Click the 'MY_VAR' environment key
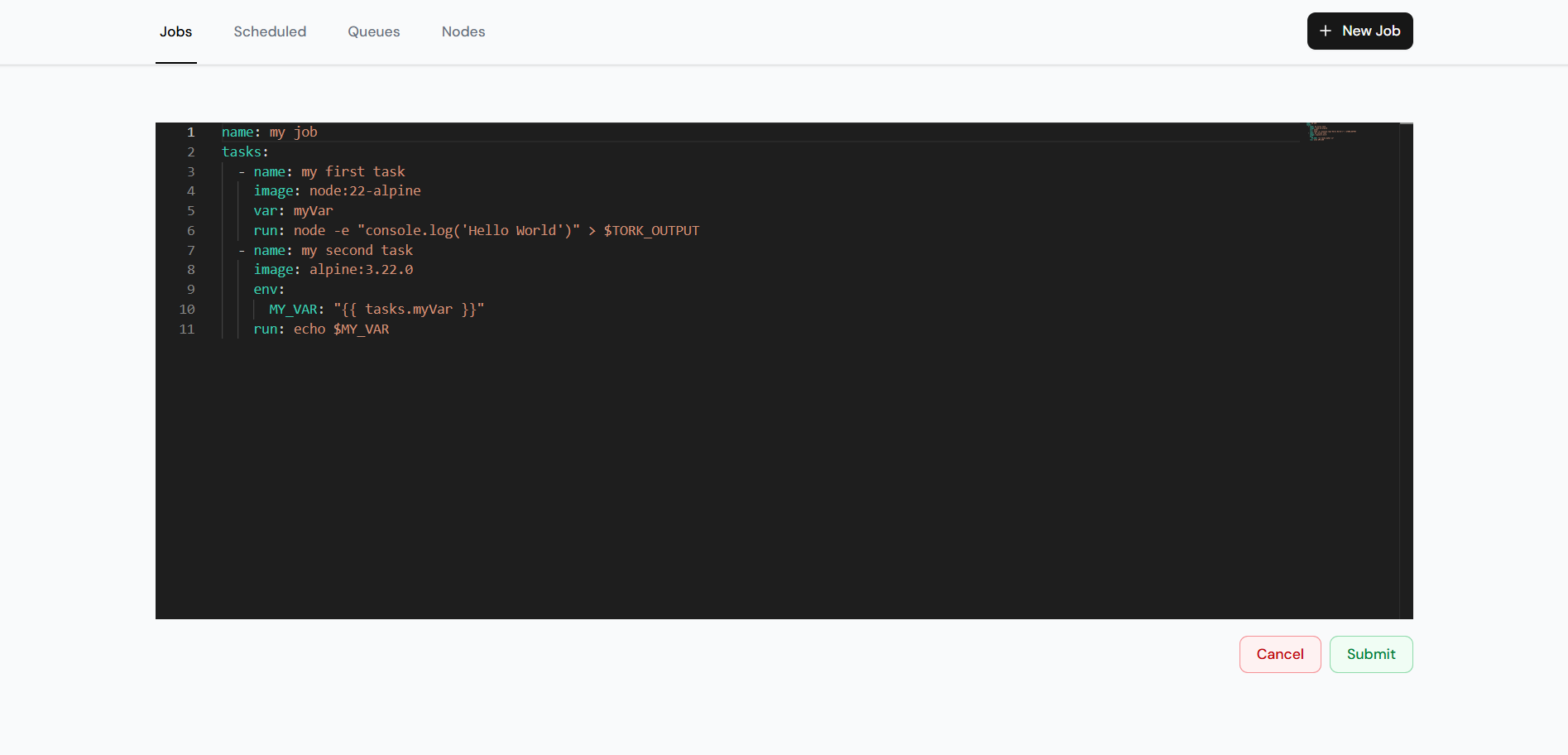 (x=293, y=310)
